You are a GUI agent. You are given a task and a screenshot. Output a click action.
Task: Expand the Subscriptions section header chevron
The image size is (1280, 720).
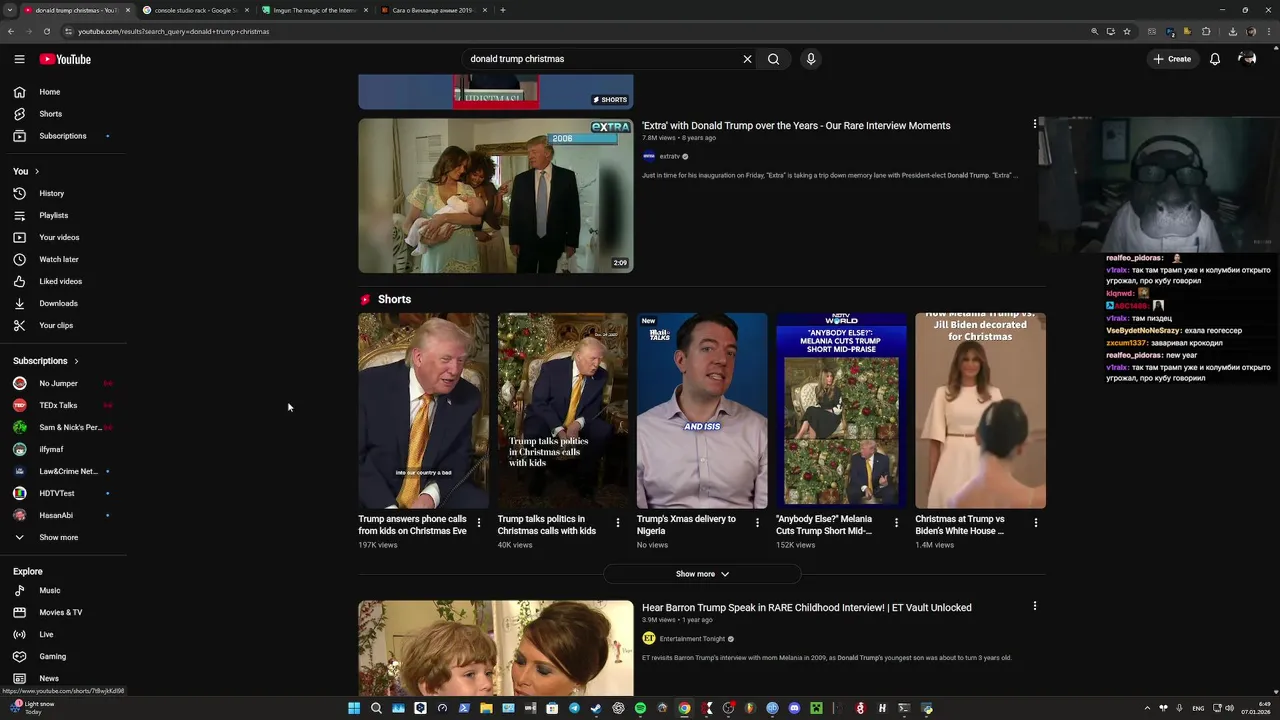[x=76, y=361]
